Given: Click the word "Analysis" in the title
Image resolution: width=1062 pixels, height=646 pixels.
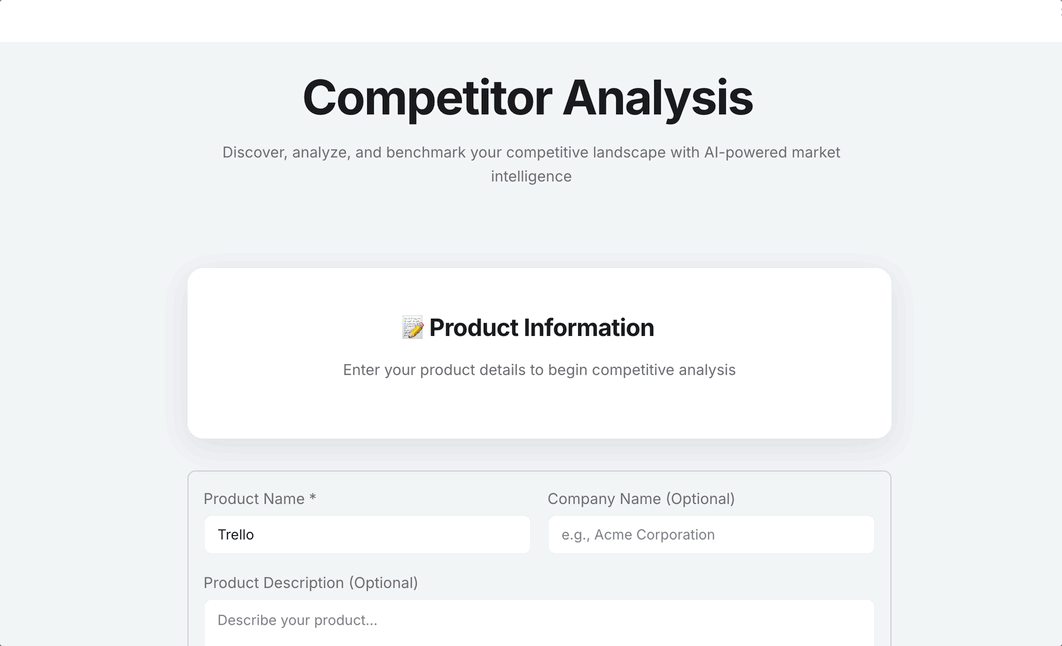Looking at the screenshot, I should click(657, 98).
